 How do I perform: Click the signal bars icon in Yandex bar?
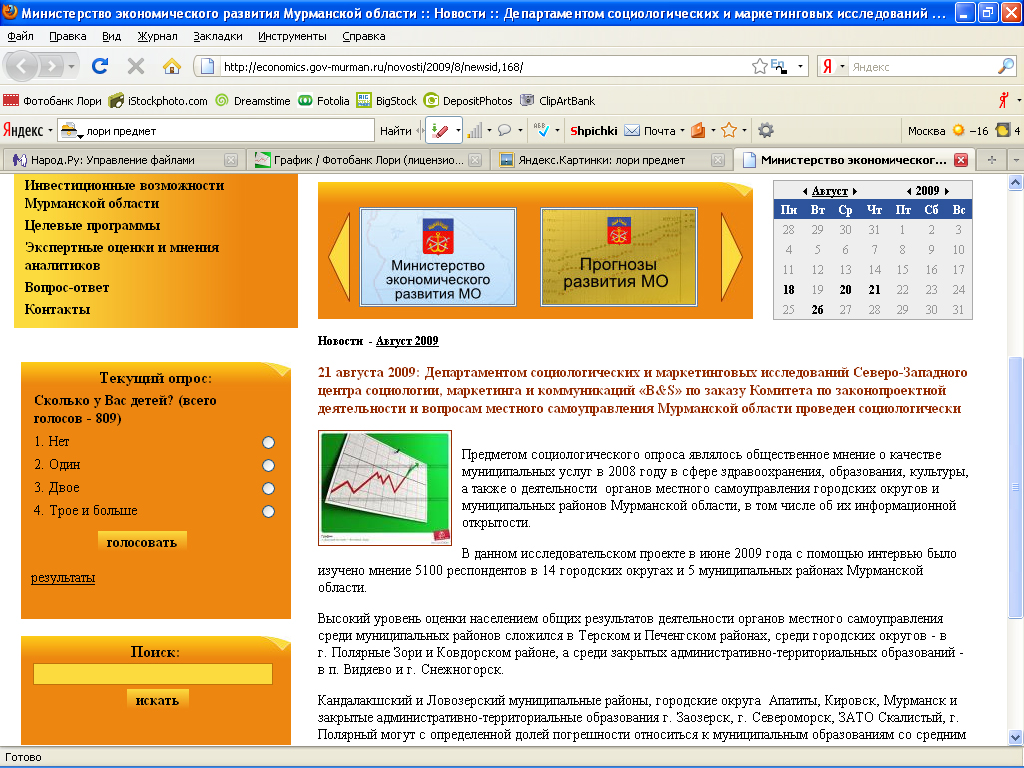475,131
